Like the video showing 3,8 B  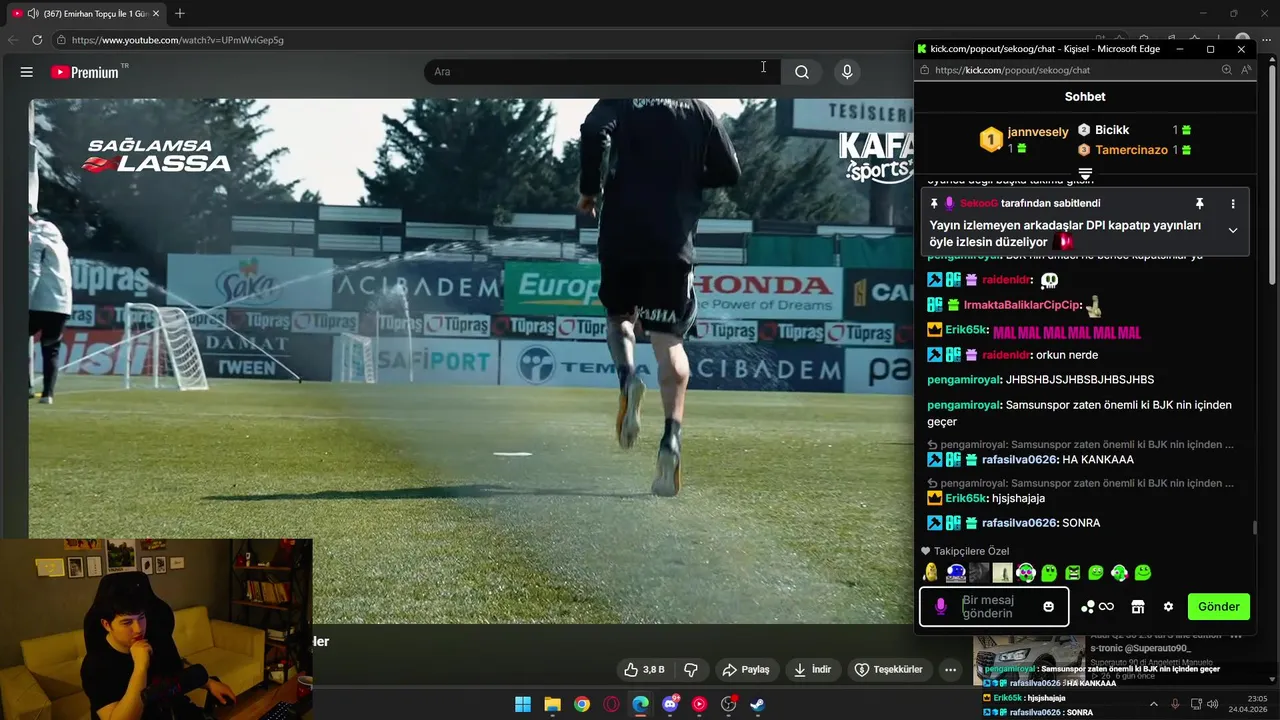click(x=644, y=670)
